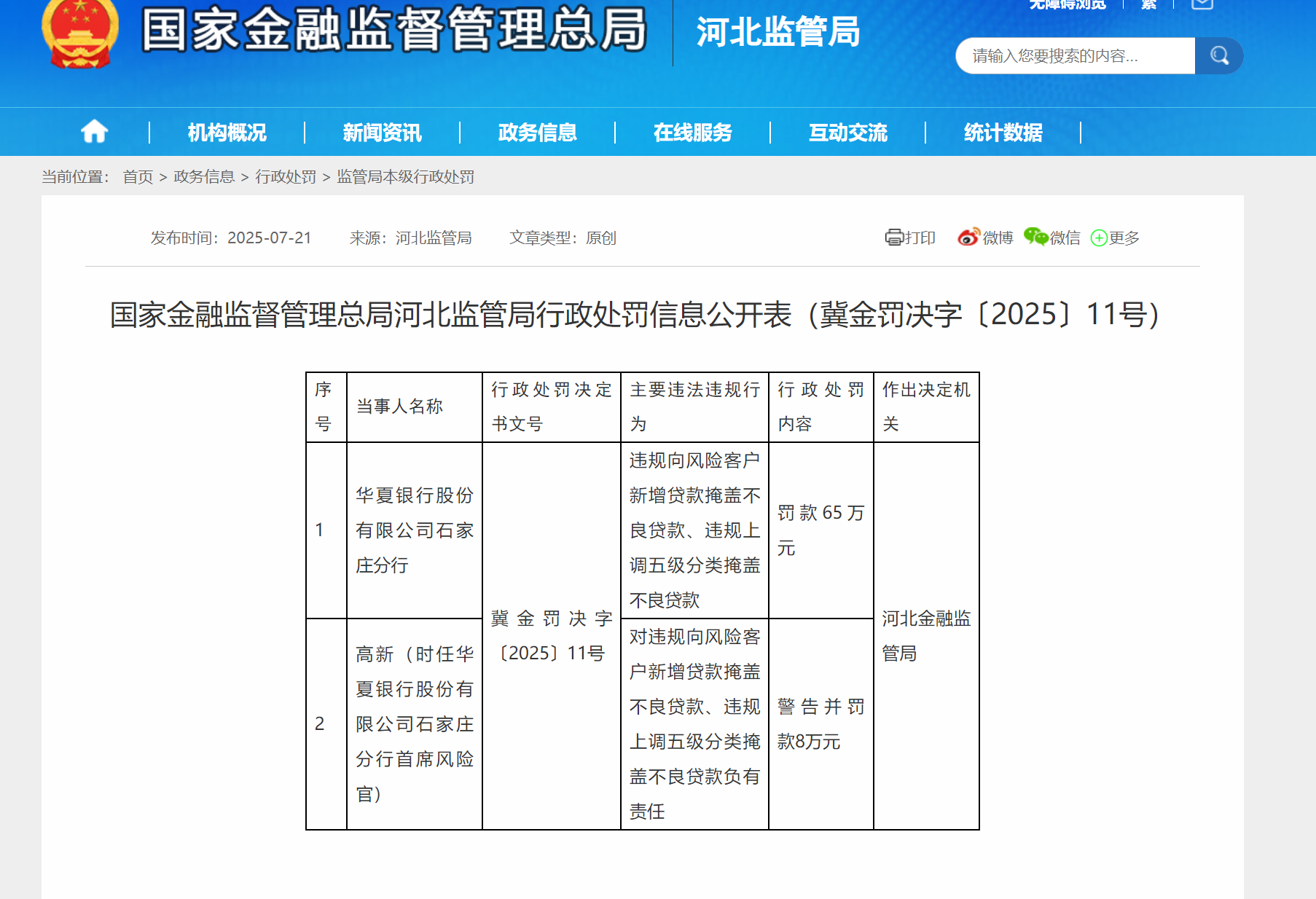Click the 河北监管局 header title
Screen dimensions: 1316x899
pos(778,32)
